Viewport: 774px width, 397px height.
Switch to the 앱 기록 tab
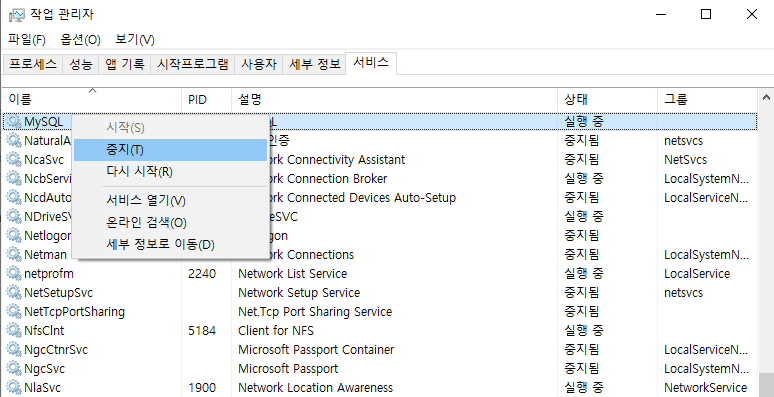point(125,64)
